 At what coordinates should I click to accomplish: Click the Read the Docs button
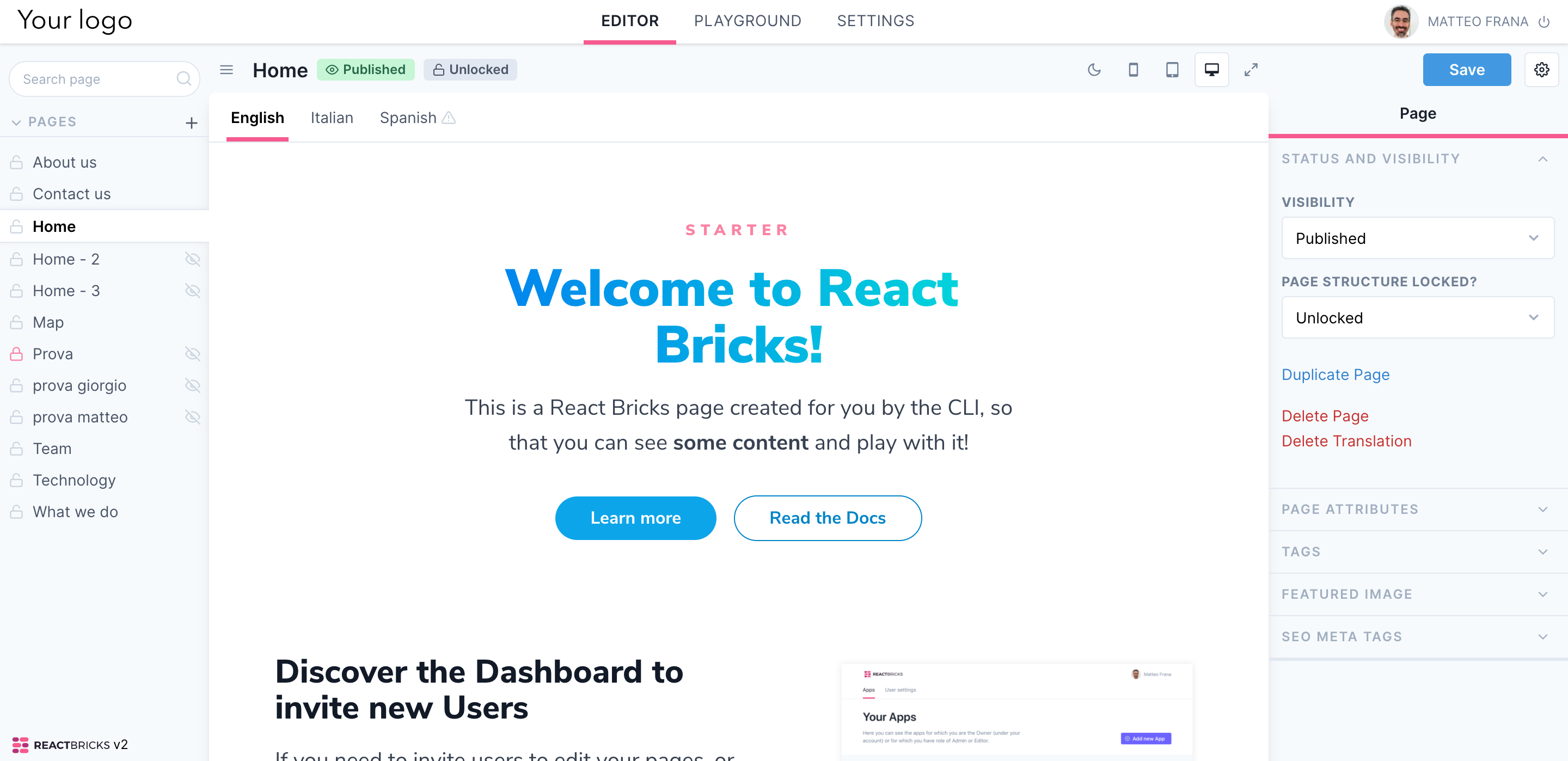(x=827, y=518)
